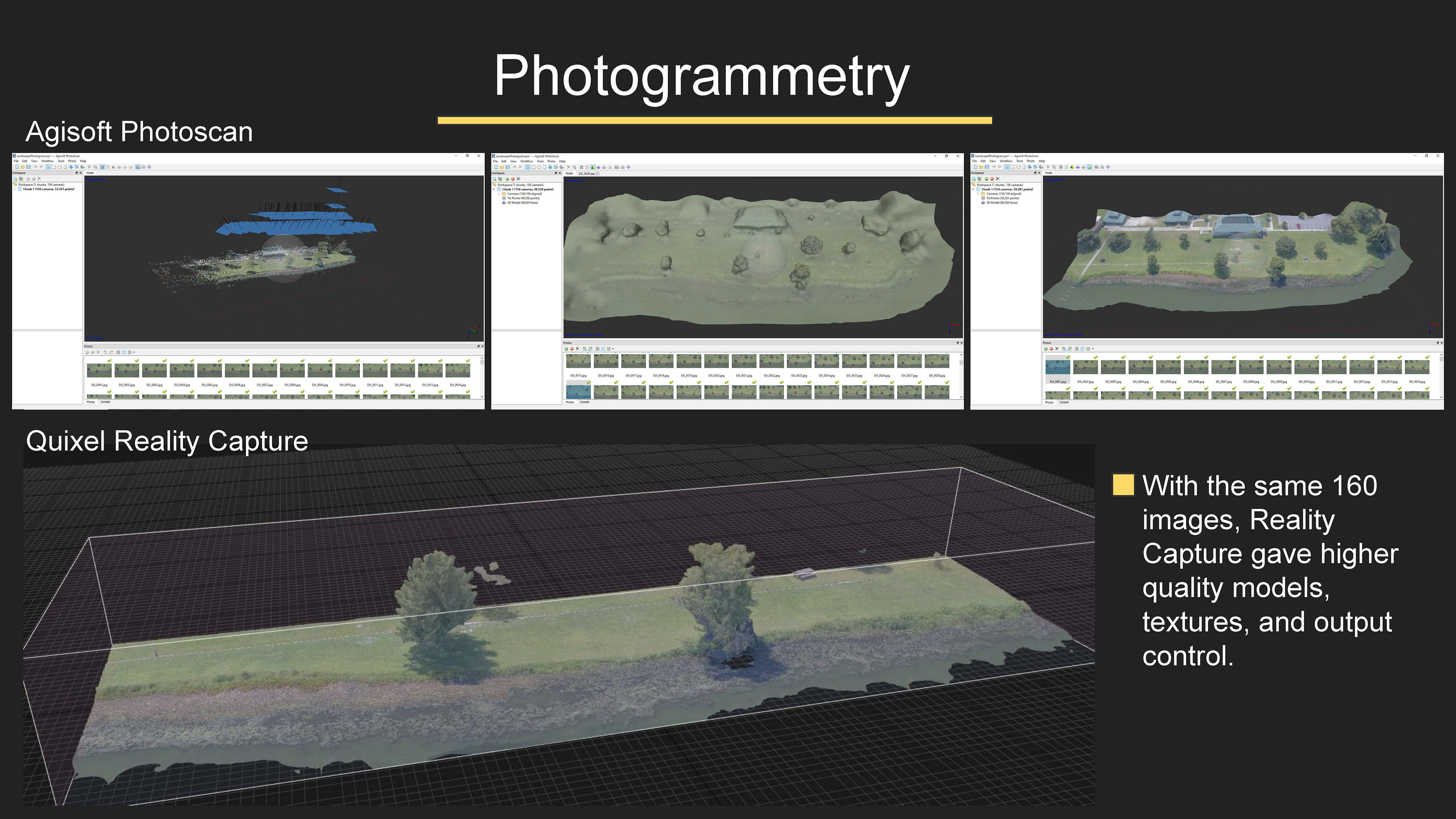Click reset view icon in right window toolbar
Image resolution: width=1456 pixels, height=819 pixels.
point(1108,167)
